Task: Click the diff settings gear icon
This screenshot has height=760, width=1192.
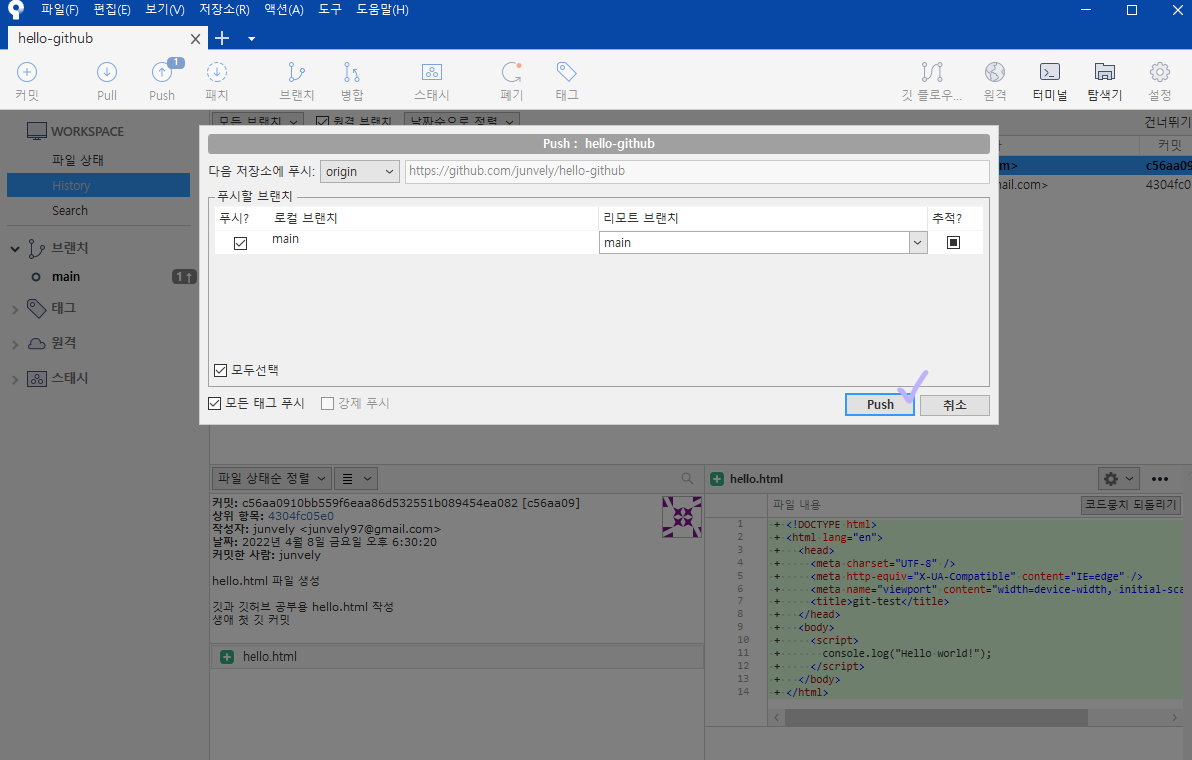Action: tap(1118, 479)
